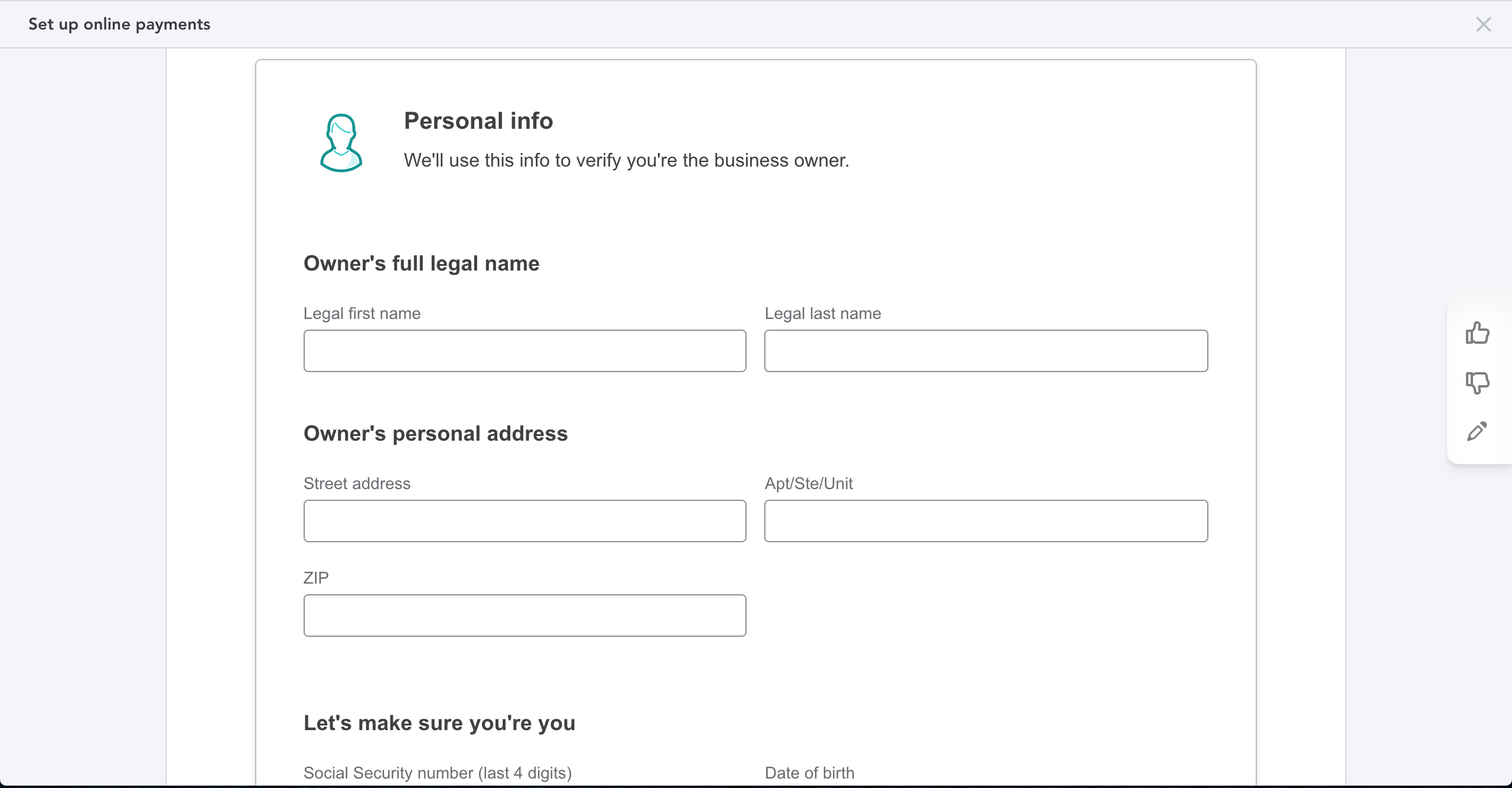Click the "Let's make sure you're you" heading
Screen dimensions: 1512x788
[439, 723]
